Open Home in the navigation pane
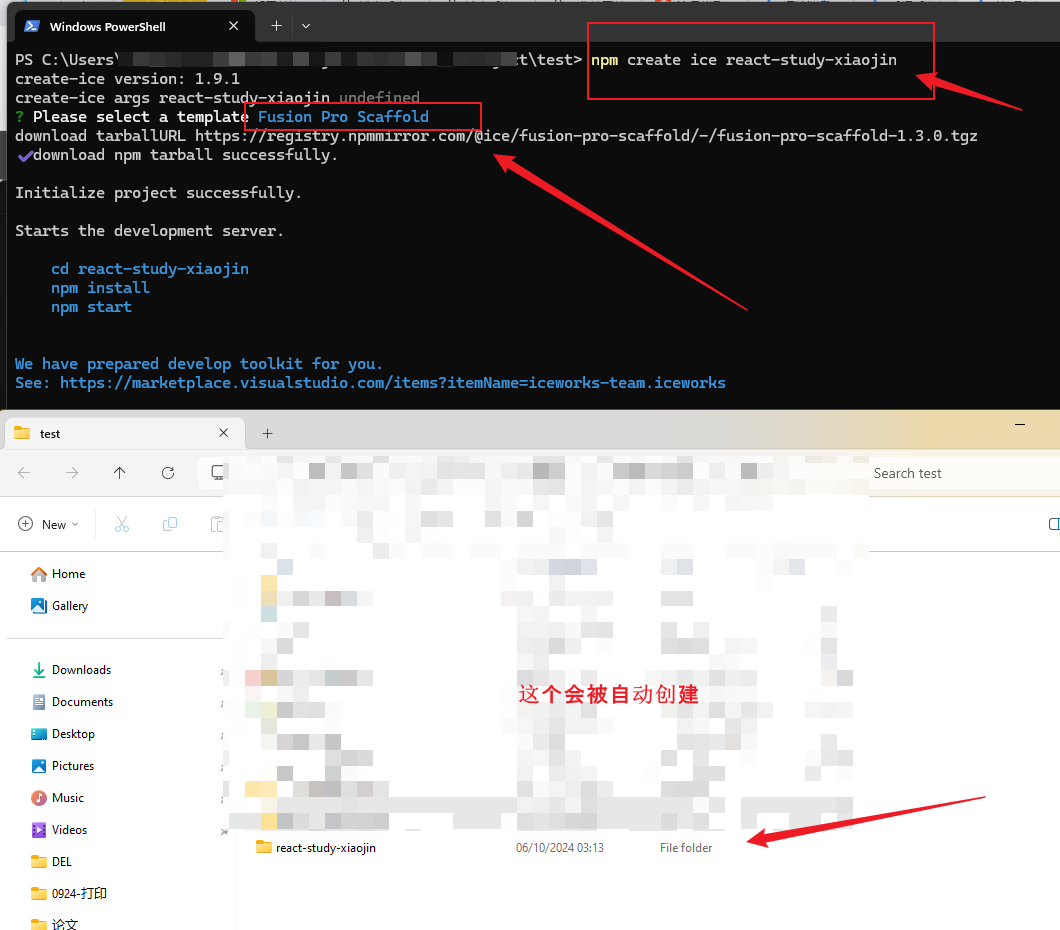 pyautogui.click(x=68, y=574)
